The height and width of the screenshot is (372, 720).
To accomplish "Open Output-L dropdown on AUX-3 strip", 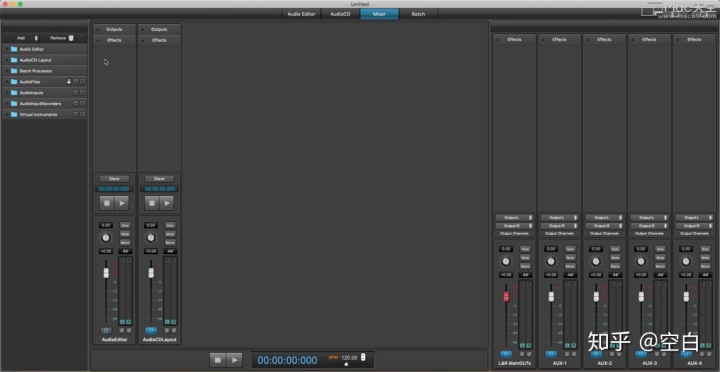I will [x=649, y=218].
